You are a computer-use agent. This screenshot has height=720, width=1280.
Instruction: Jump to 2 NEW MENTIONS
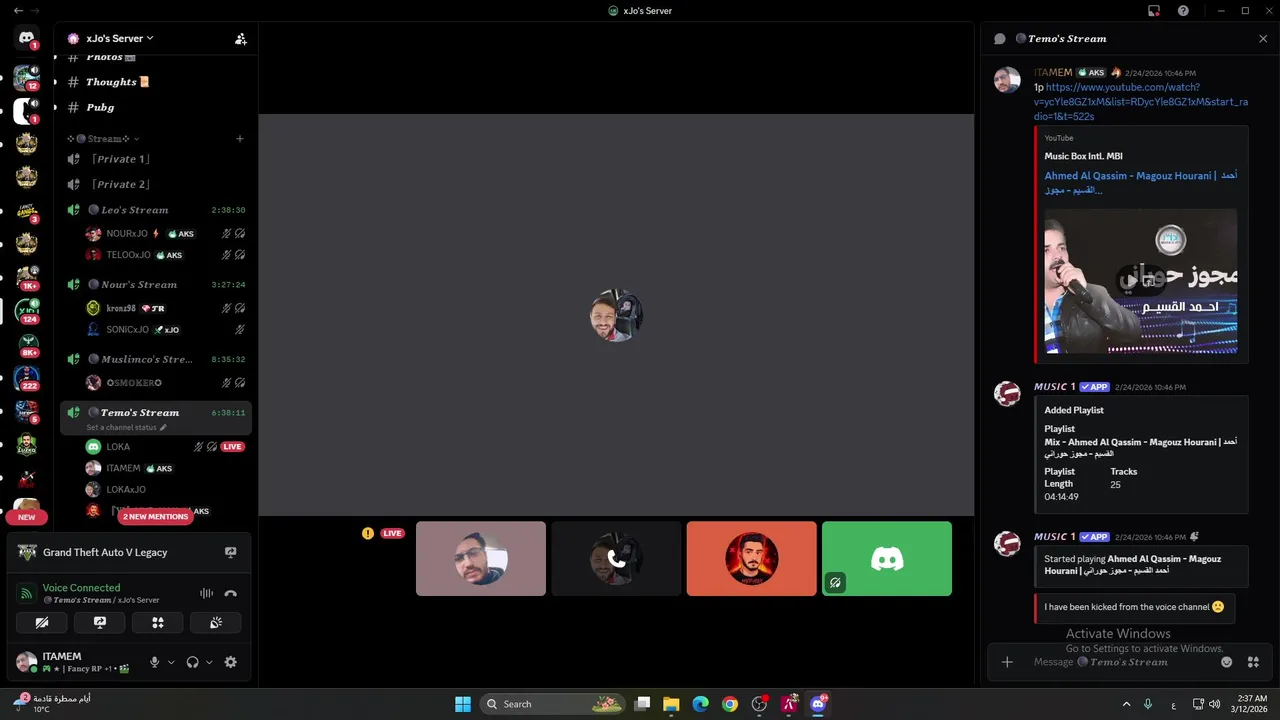(x=155, y=517)
